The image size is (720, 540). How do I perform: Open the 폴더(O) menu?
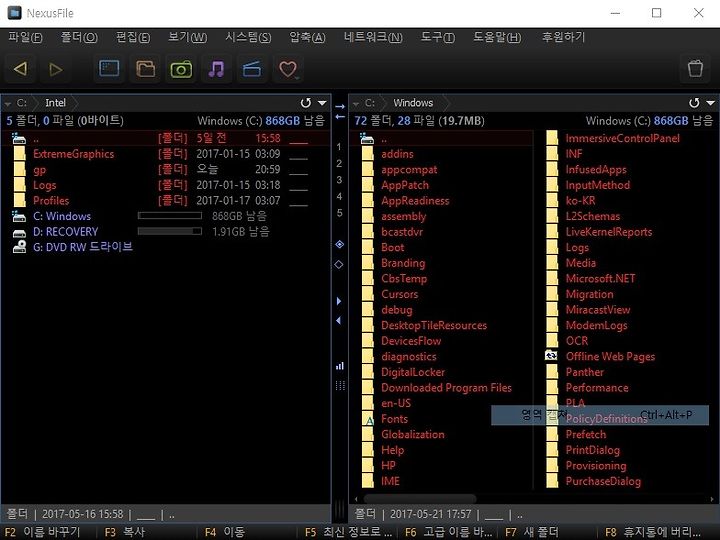(79, 37)
